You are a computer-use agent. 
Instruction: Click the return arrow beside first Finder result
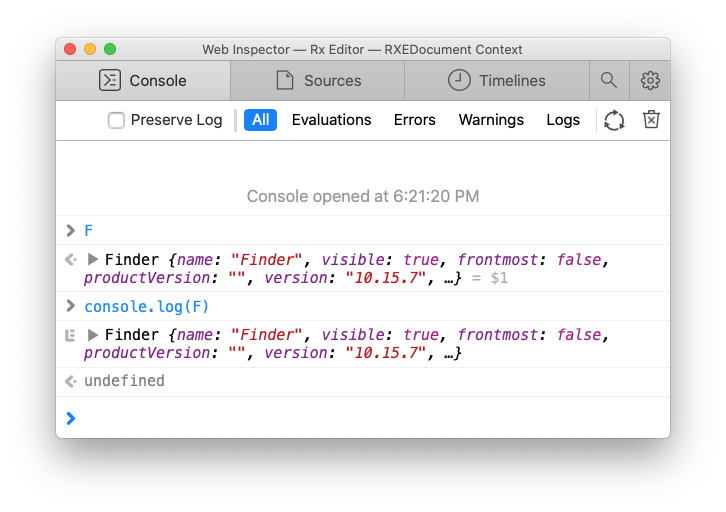70,259
